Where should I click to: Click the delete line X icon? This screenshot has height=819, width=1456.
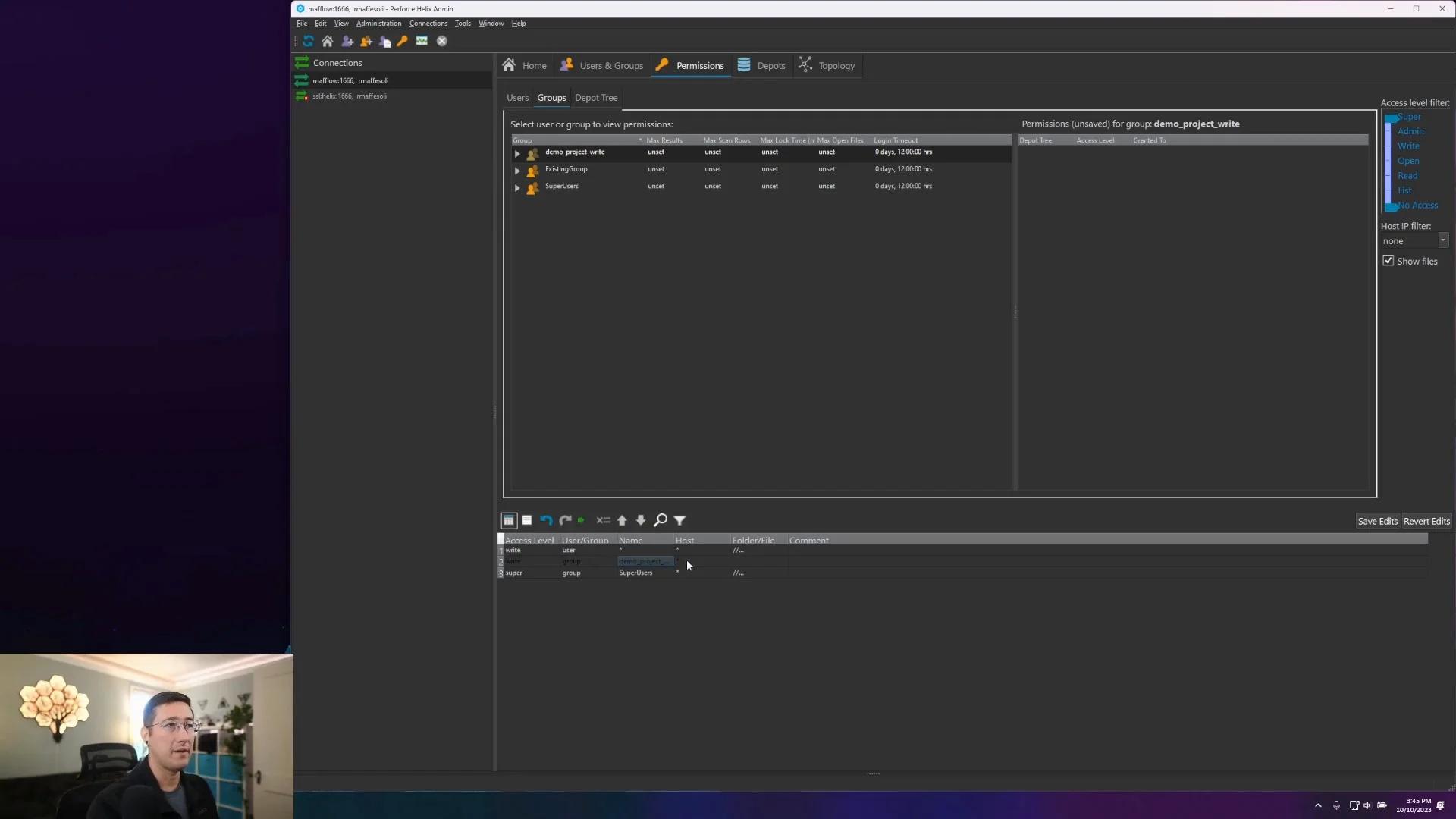coord(603,520)
